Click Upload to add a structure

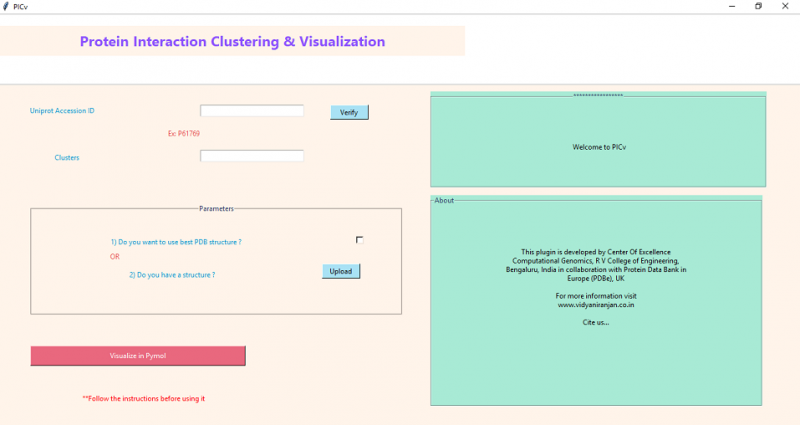pyautogui.click(x=341, y=271)
